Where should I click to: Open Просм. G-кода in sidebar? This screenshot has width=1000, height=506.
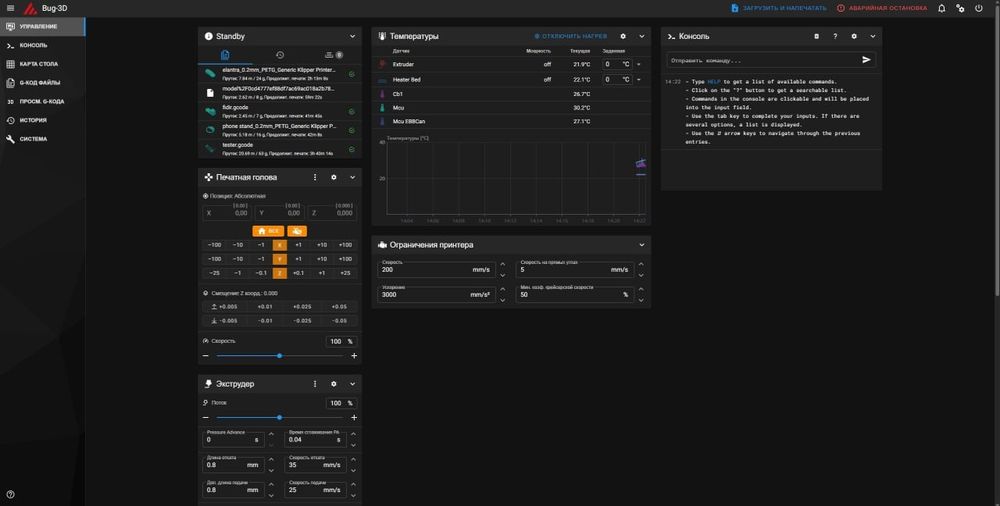click(x=42, y=101)
